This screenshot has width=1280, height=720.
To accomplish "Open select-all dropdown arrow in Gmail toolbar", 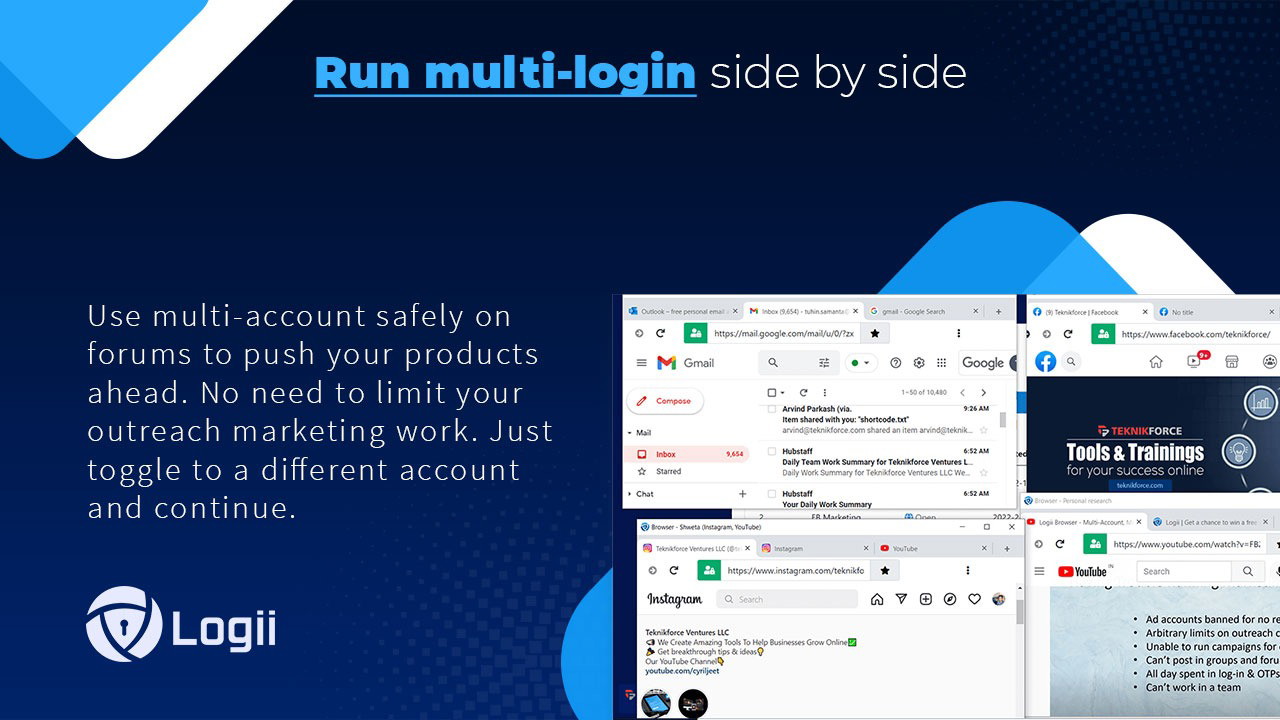I will click(x=783, y=393).
